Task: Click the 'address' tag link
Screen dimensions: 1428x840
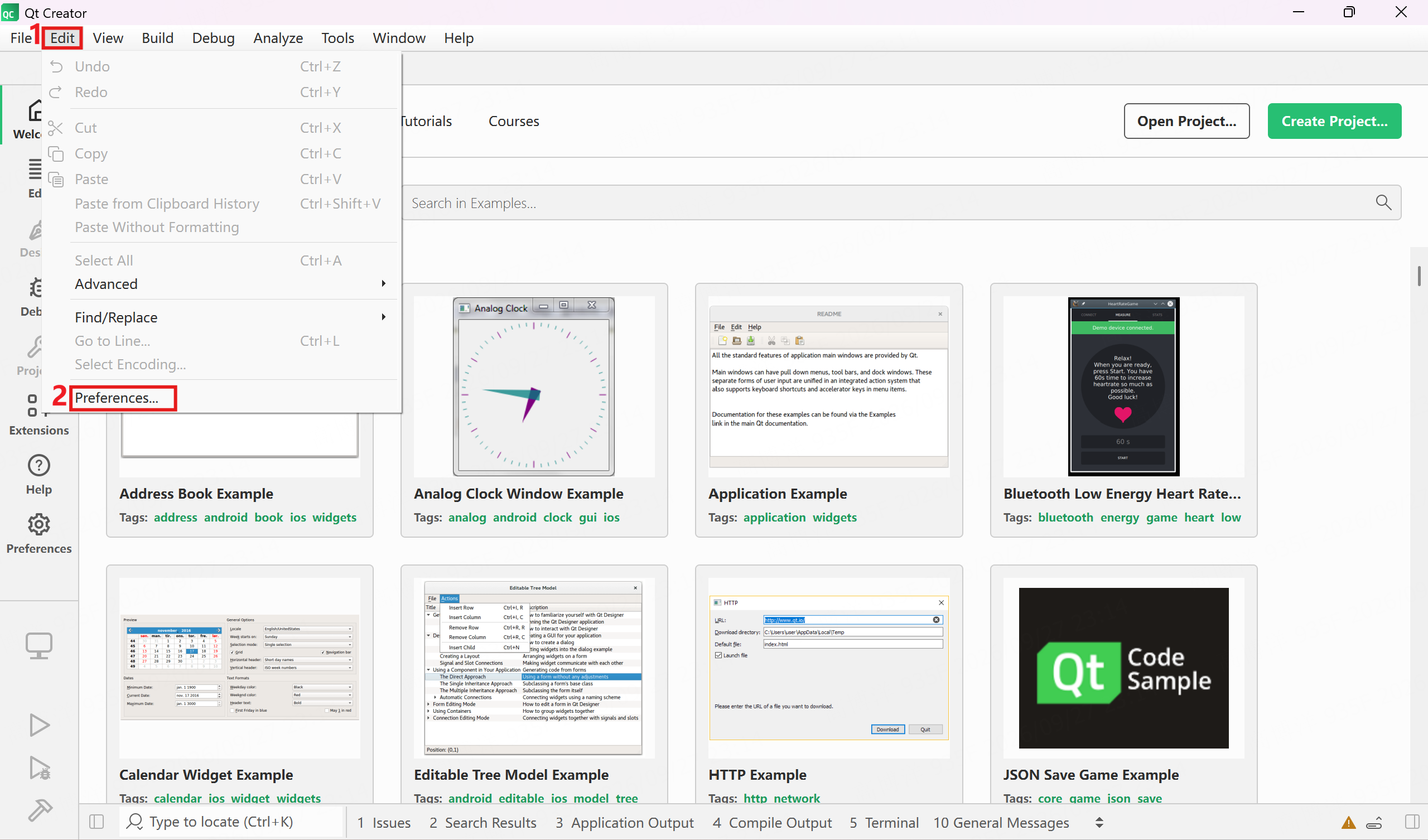Action: tap(176, 517)
